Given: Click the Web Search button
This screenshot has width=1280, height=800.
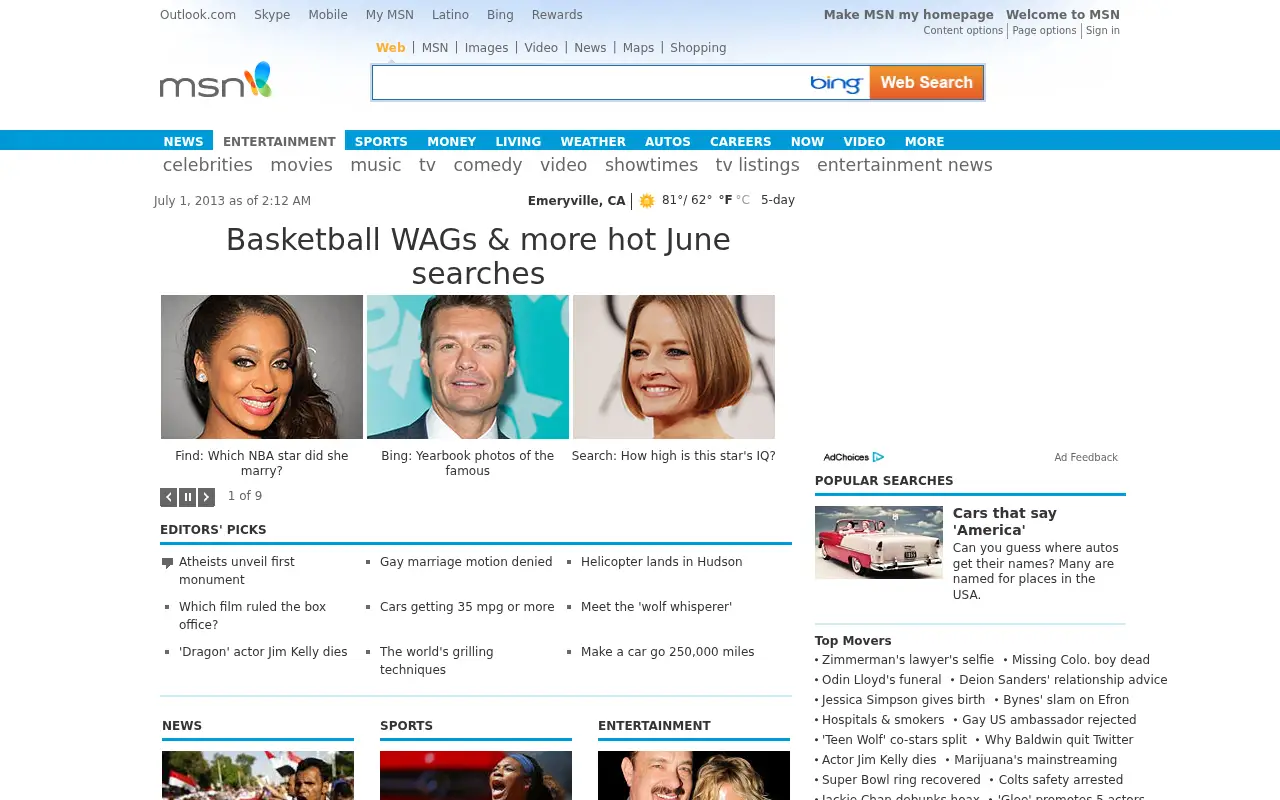Looking at the screenshot, I should click(926, 83).
